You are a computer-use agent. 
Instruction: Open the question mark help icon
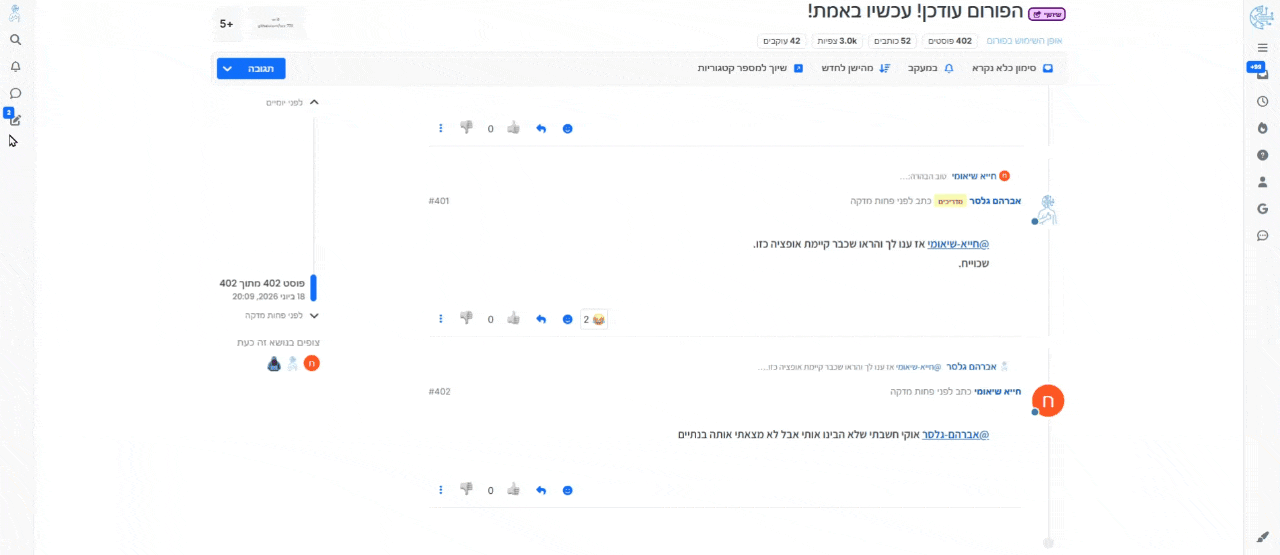coord(1262,155)
